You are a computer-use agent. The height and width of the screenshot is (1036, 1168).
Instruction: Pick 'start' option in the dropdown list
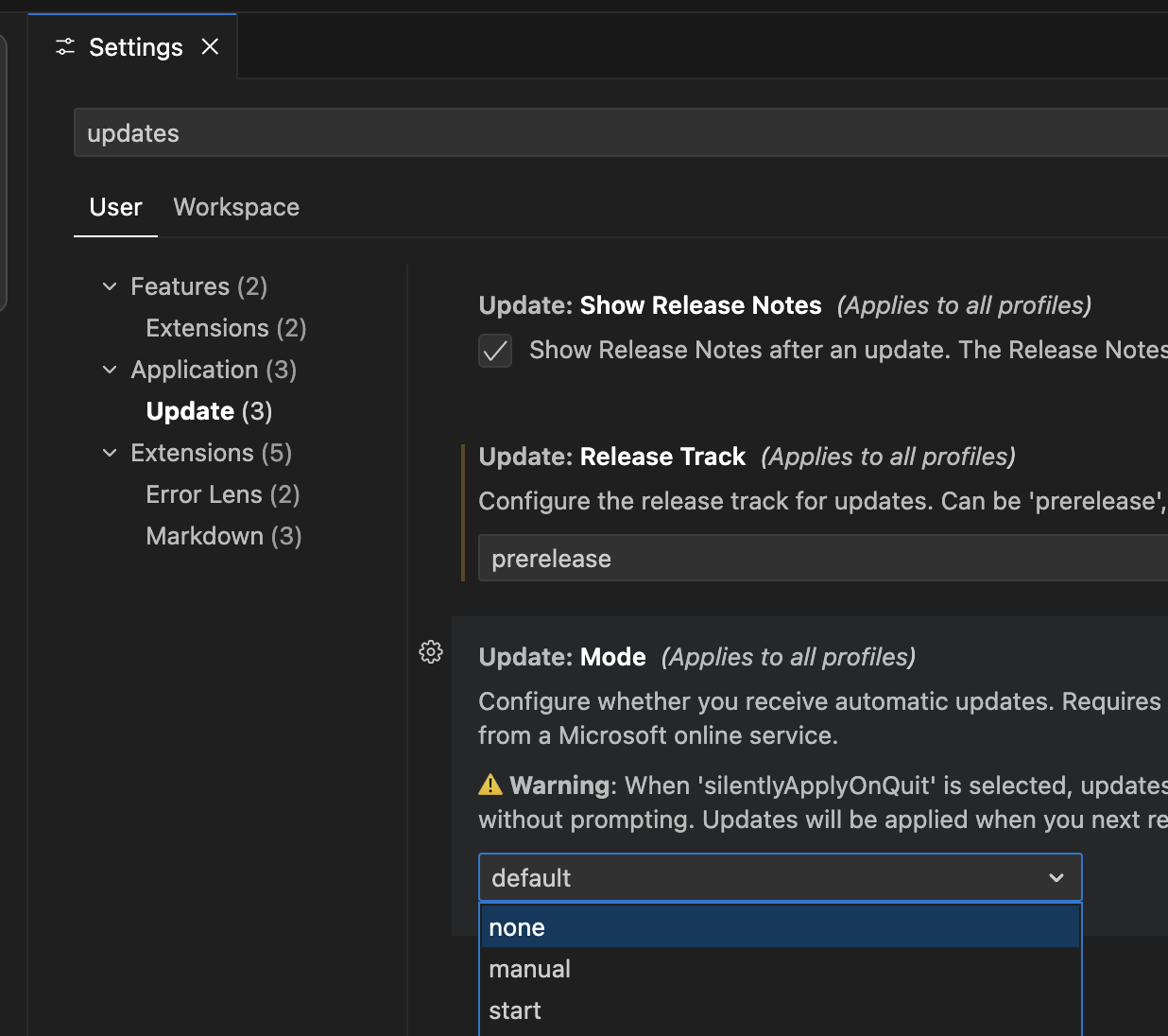pyautogui.click(x=515, y=1010)
